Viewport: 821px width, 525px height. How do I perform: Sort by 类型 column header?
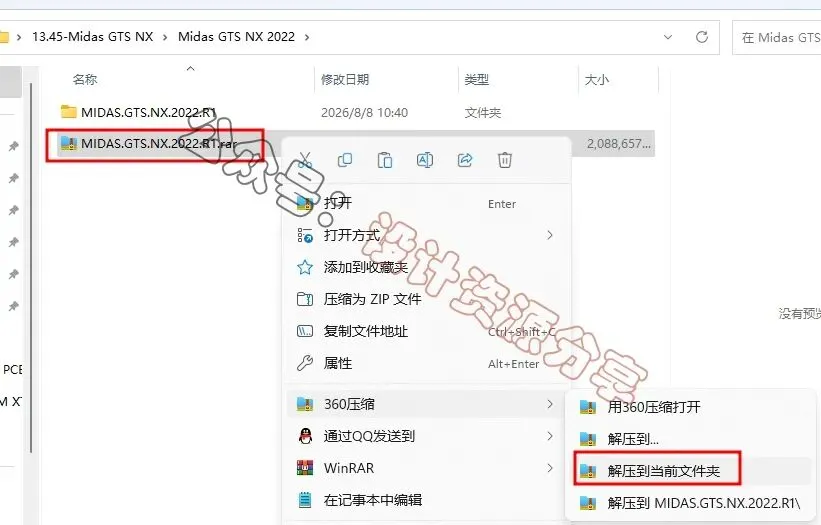pos(476,80)
